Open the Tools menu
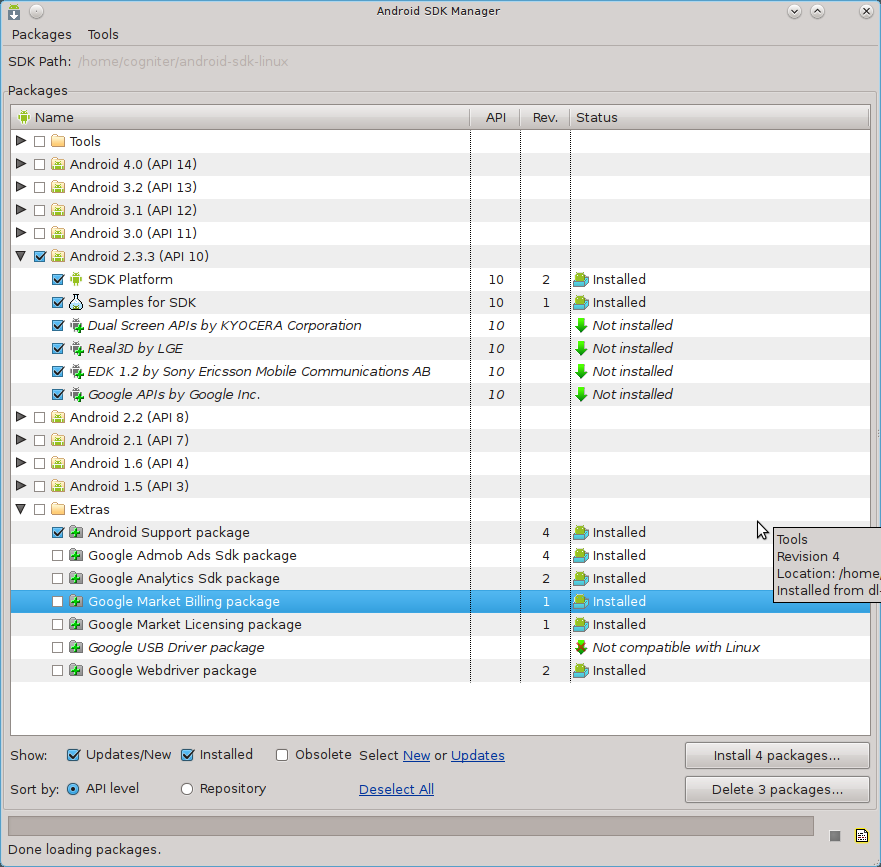This screenshot has width=881, height=867. 103,34
